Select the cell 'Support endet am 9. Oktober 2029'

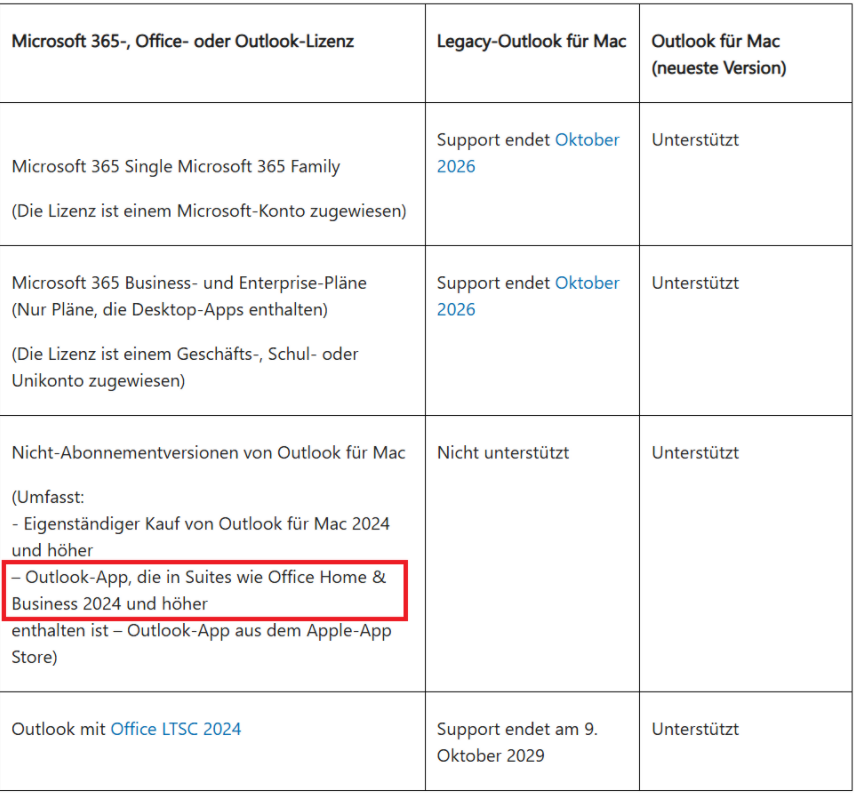[x=517, y=743]
